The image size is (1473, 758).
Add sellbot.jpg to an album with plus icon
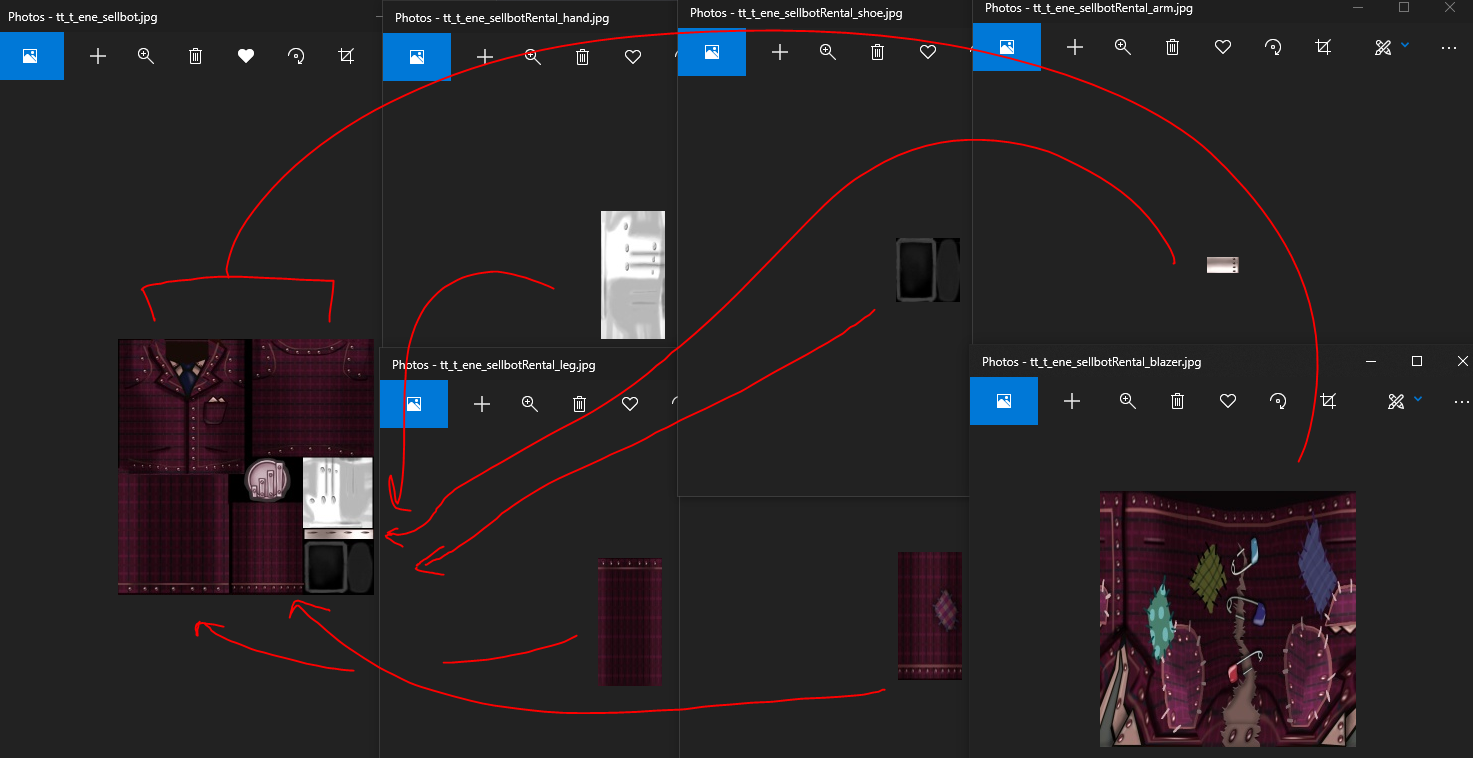(x=98, y=56)
